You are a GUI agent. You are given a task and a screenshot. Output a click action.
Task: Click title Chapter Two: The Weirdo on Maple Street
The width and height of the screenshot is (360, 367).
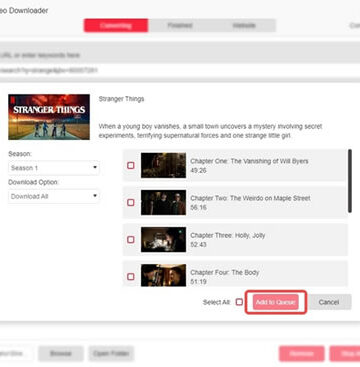(250, 198)
